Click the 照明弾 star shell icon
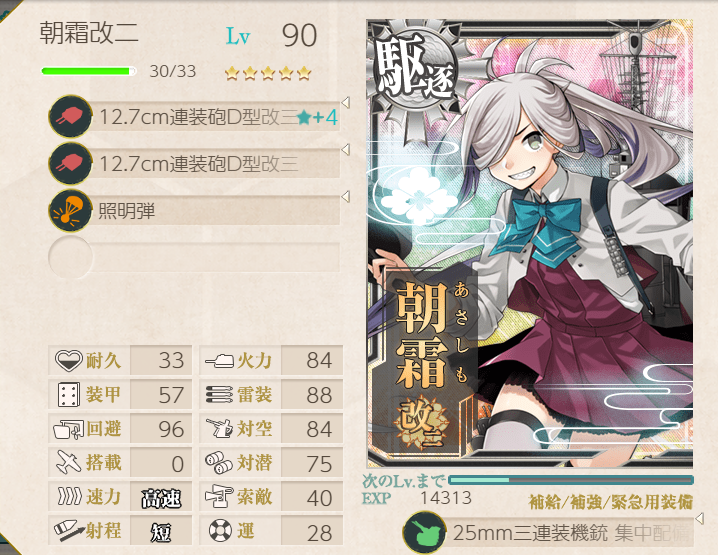 (70, 211)
